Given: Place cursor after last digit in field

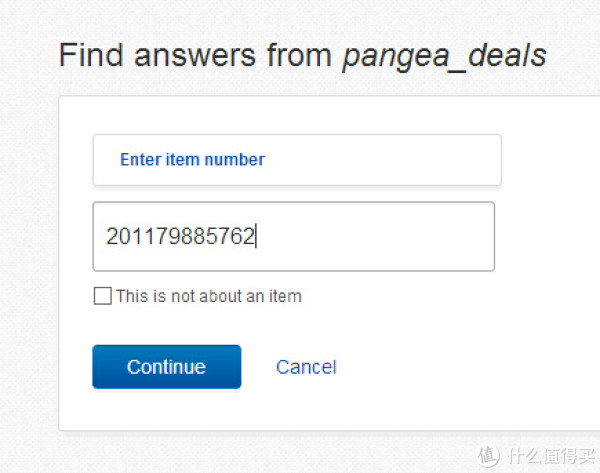Looking at the screenshot, I should point(255,236).
